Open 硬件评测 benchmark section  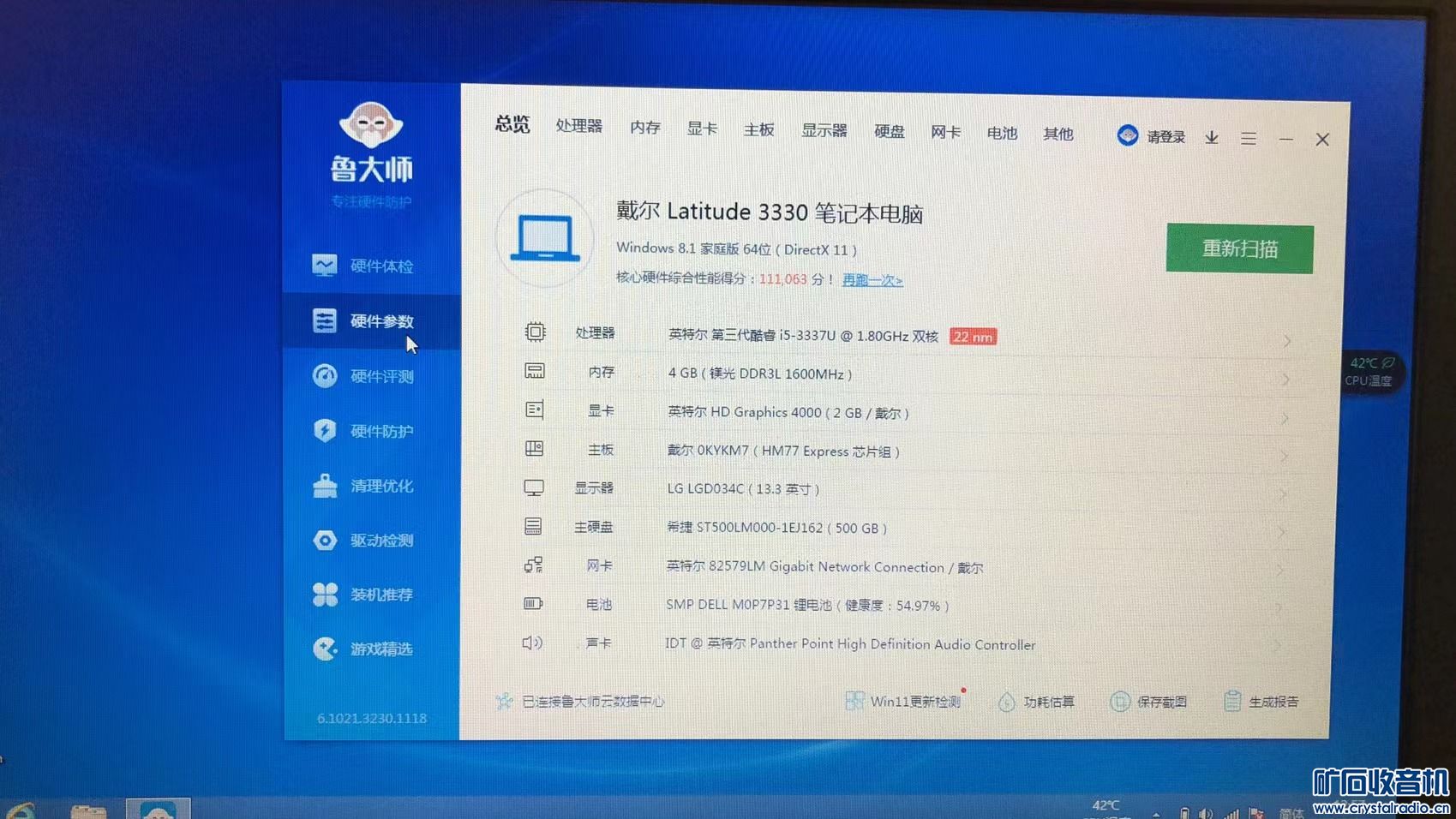click(x=364, y=376)
